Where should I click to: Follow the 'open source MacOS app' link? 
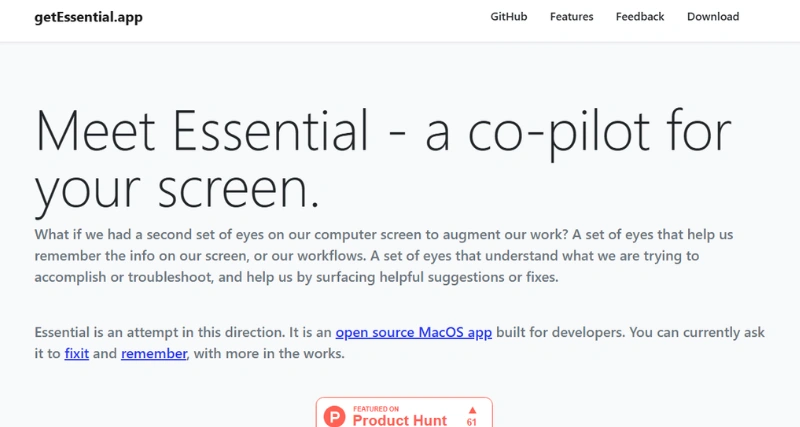[414, 332]
